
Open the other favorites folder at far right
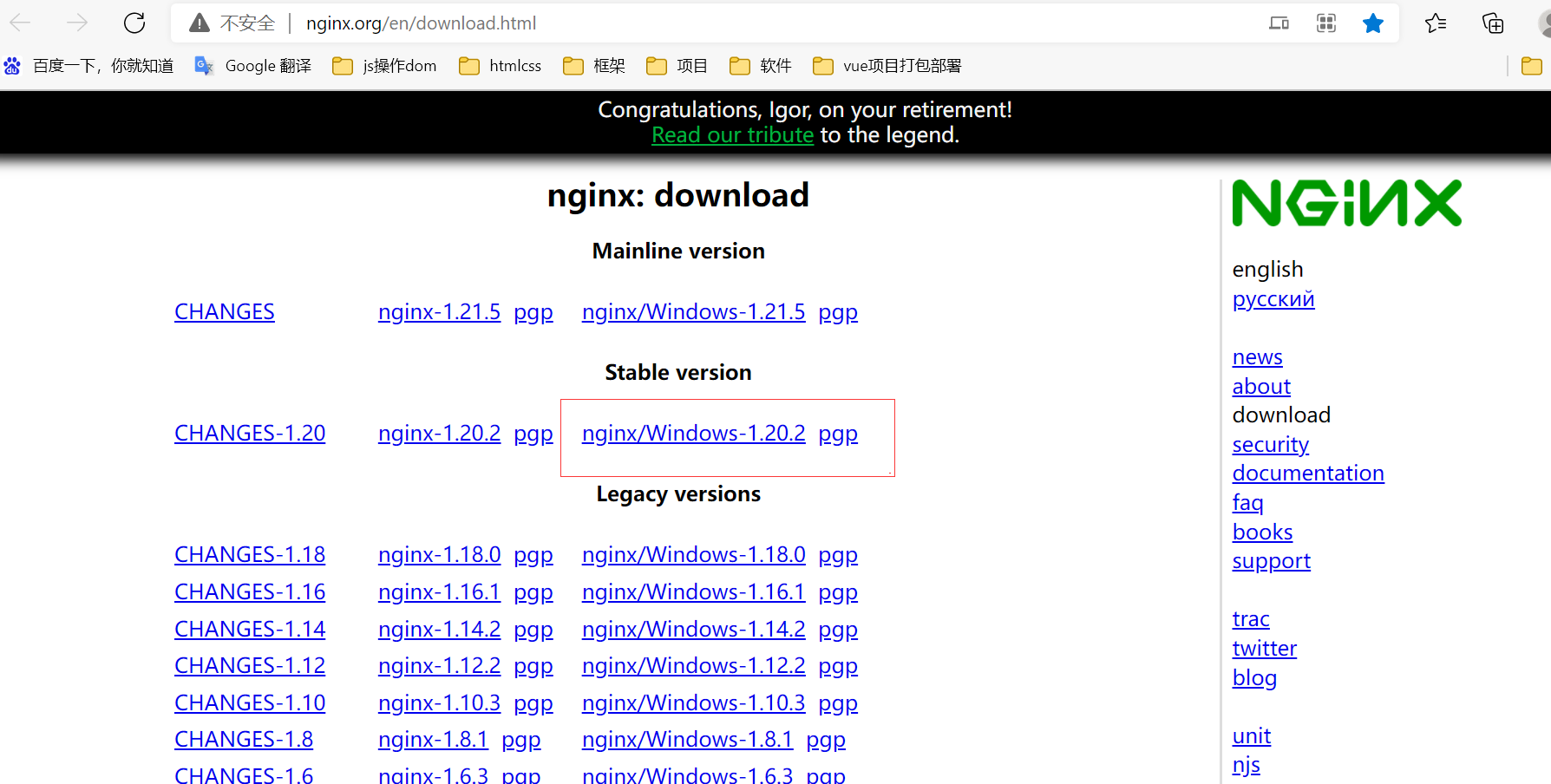1532,66
